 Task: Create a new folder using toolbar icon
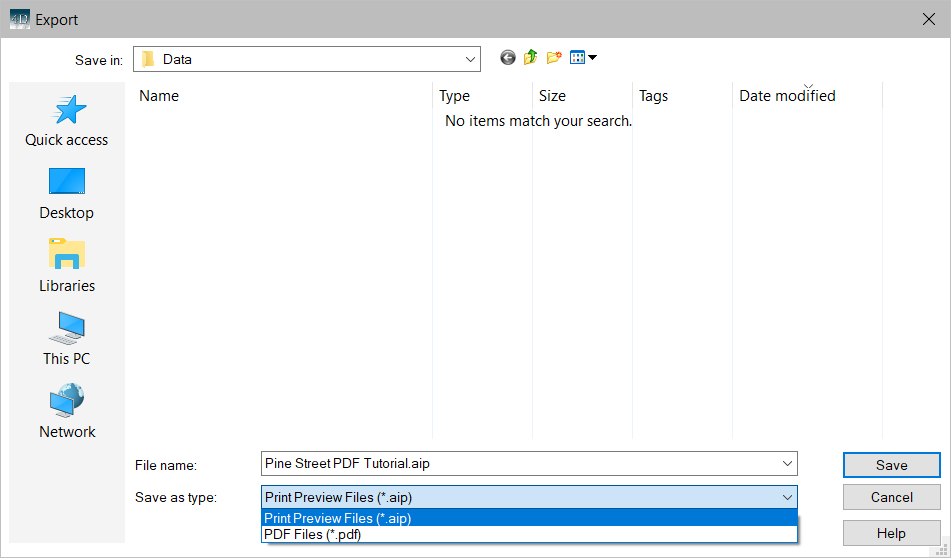[x=554, y=58]
